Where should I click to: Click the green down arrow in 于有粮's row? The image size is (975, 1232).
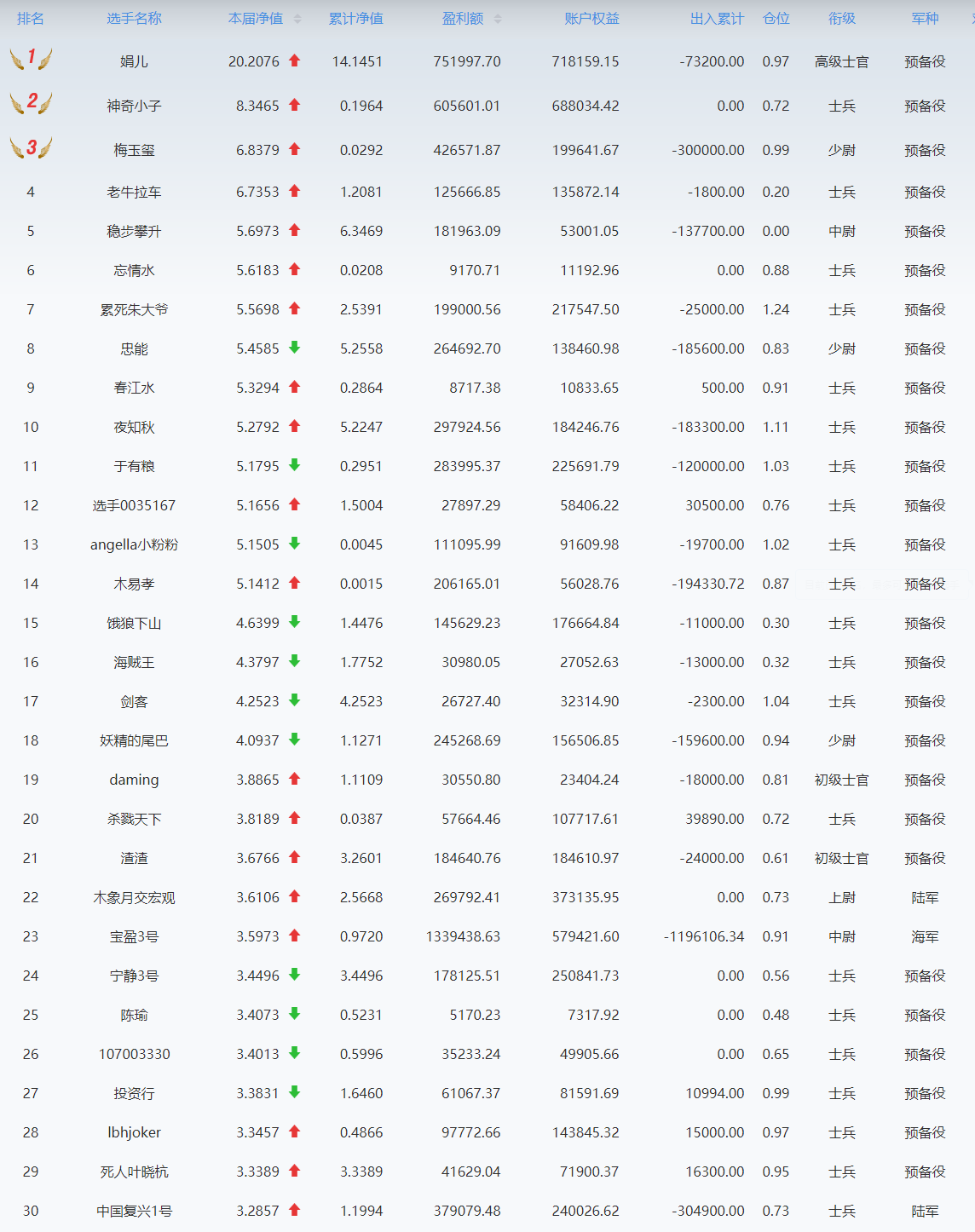click(x=294, y=465)
